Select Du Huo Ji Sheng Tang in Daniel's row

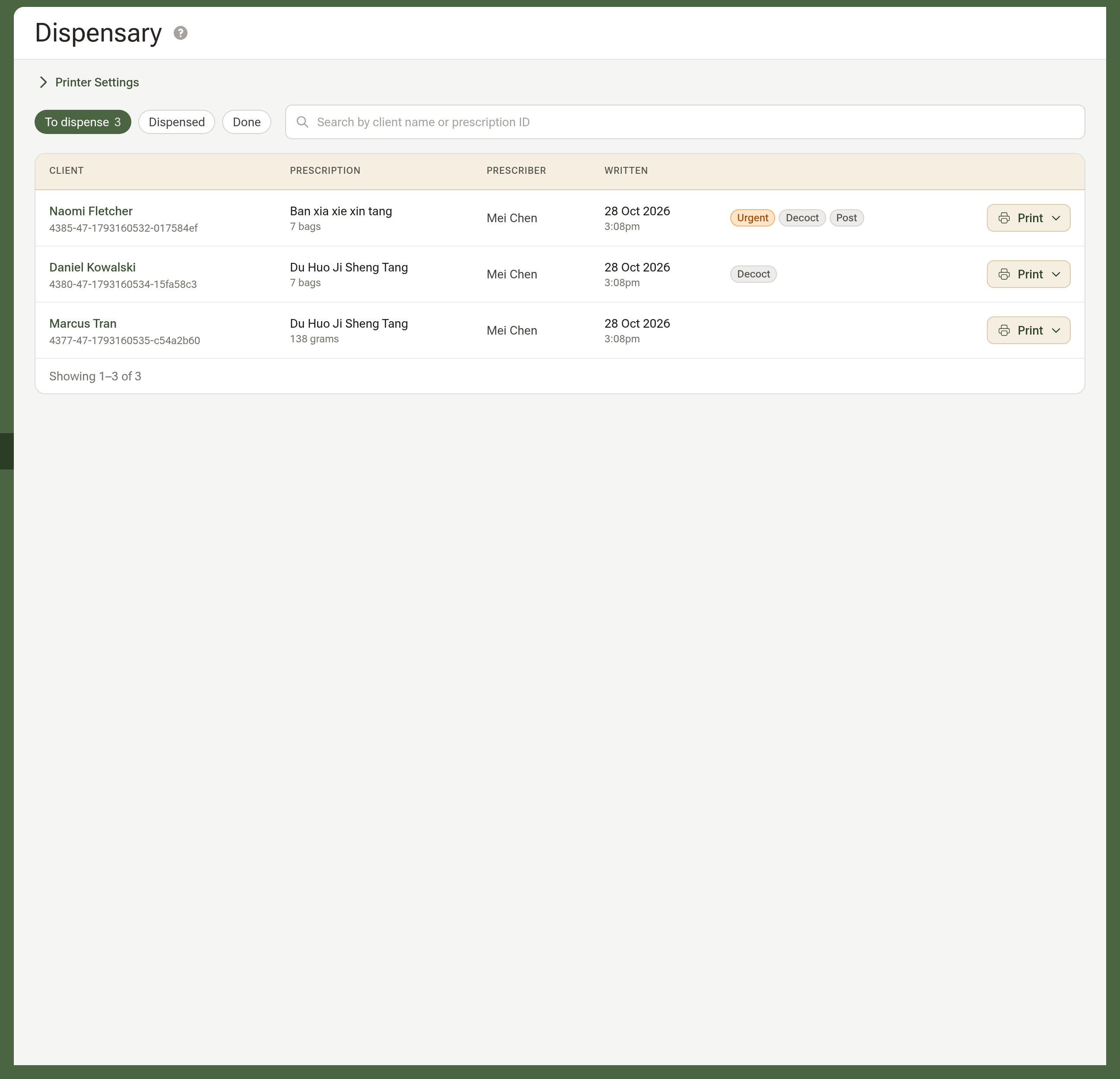[x=349, y=267]
